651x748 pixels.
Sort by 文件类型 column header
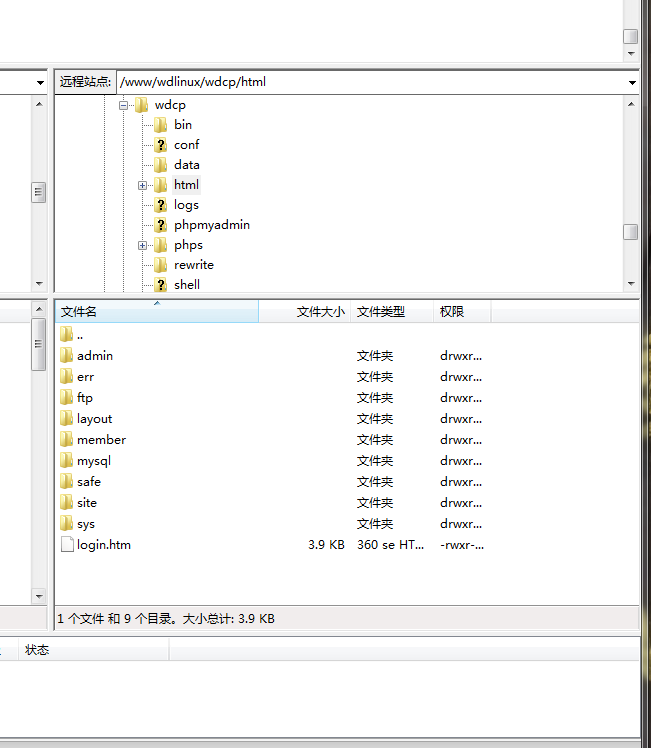pos(392,312)
